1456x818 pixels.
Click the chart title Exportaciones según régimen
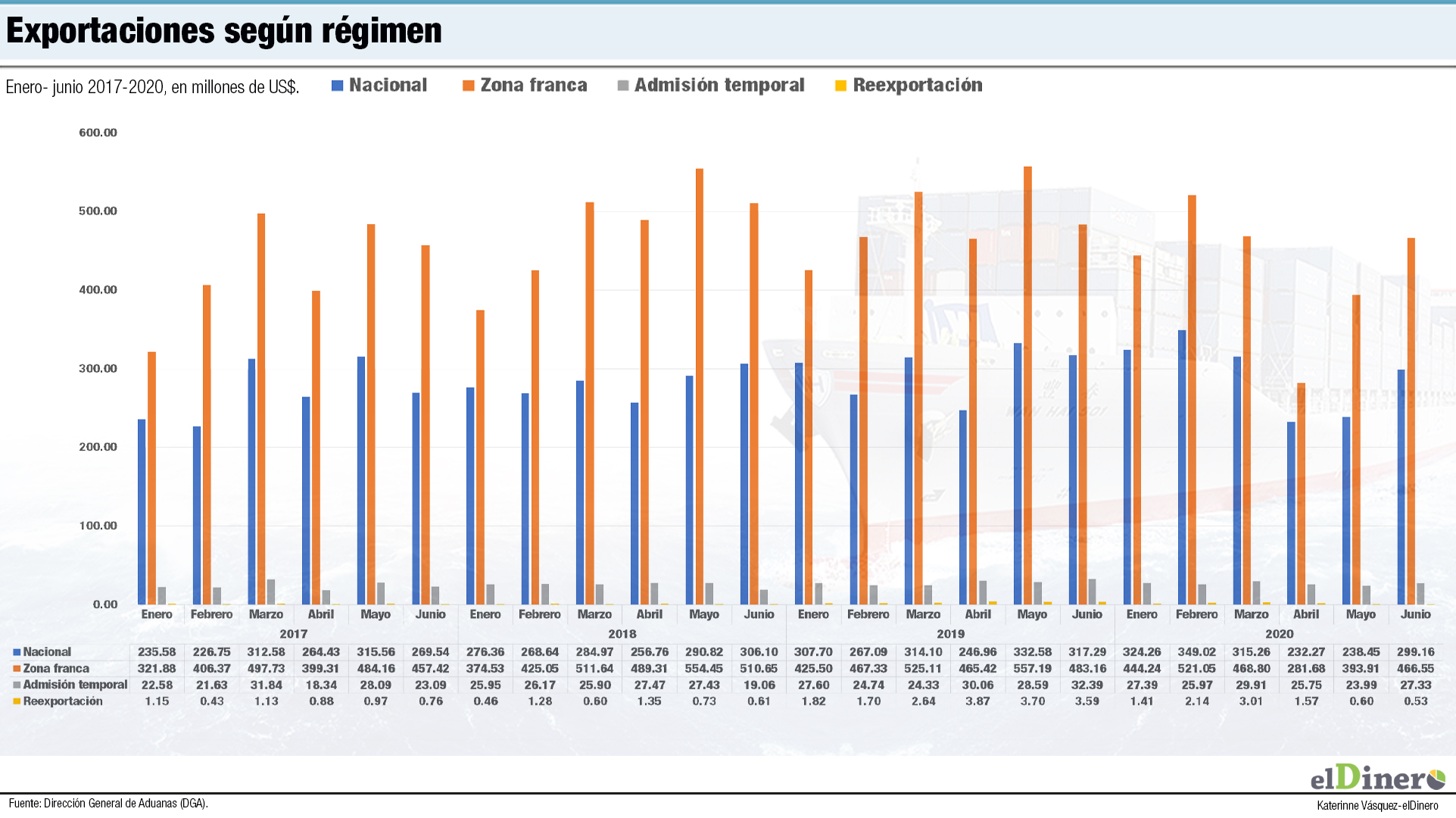tap(224, 31)
